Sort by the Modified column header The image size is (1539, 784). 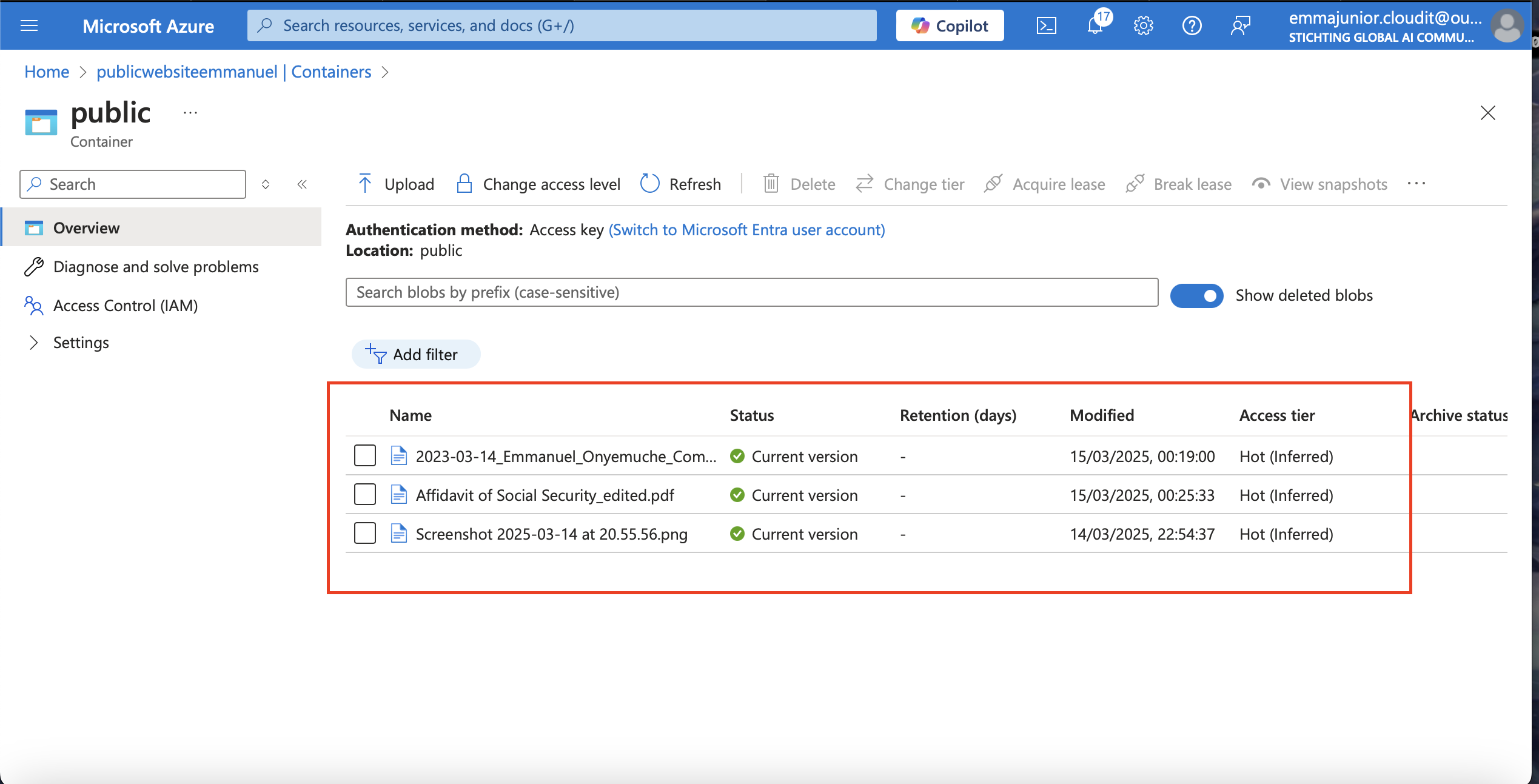coord(1102,415)
